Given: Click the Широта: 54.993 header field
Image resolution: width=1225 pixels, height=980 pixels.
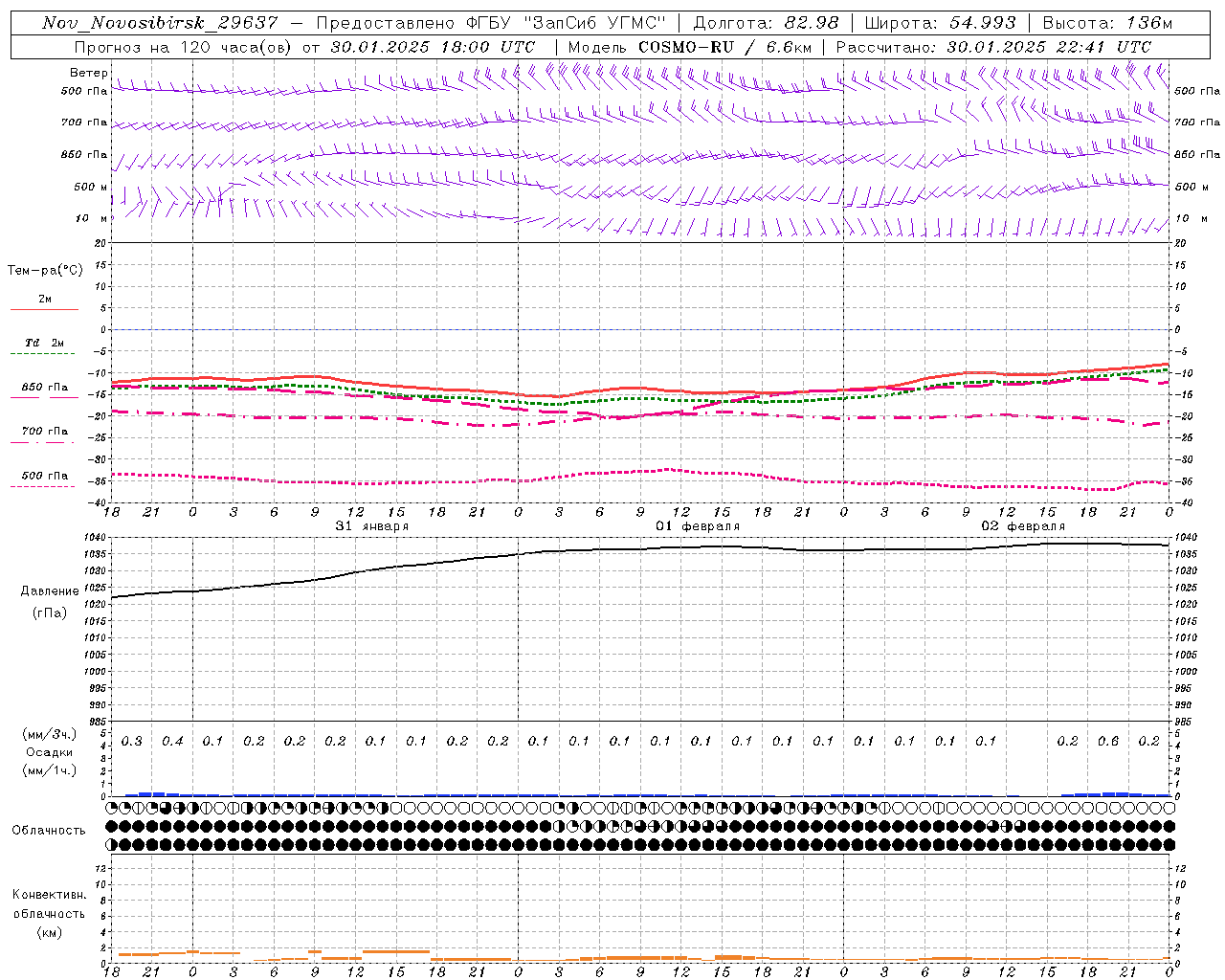Looking at the screenshot, I should (940, 23).
